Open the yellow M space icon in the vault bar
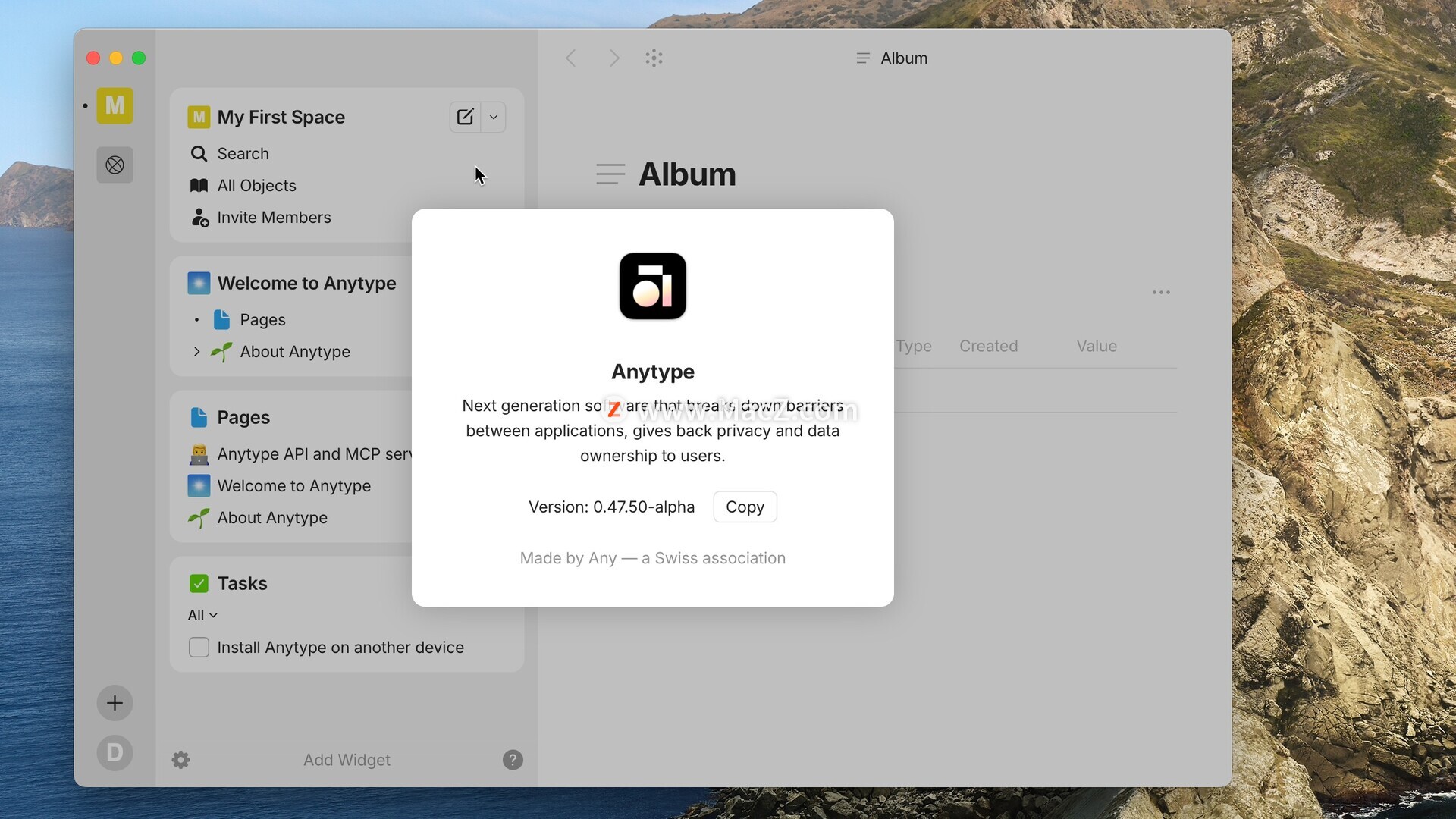1456x819 pixels. click(x=115, y=105)
